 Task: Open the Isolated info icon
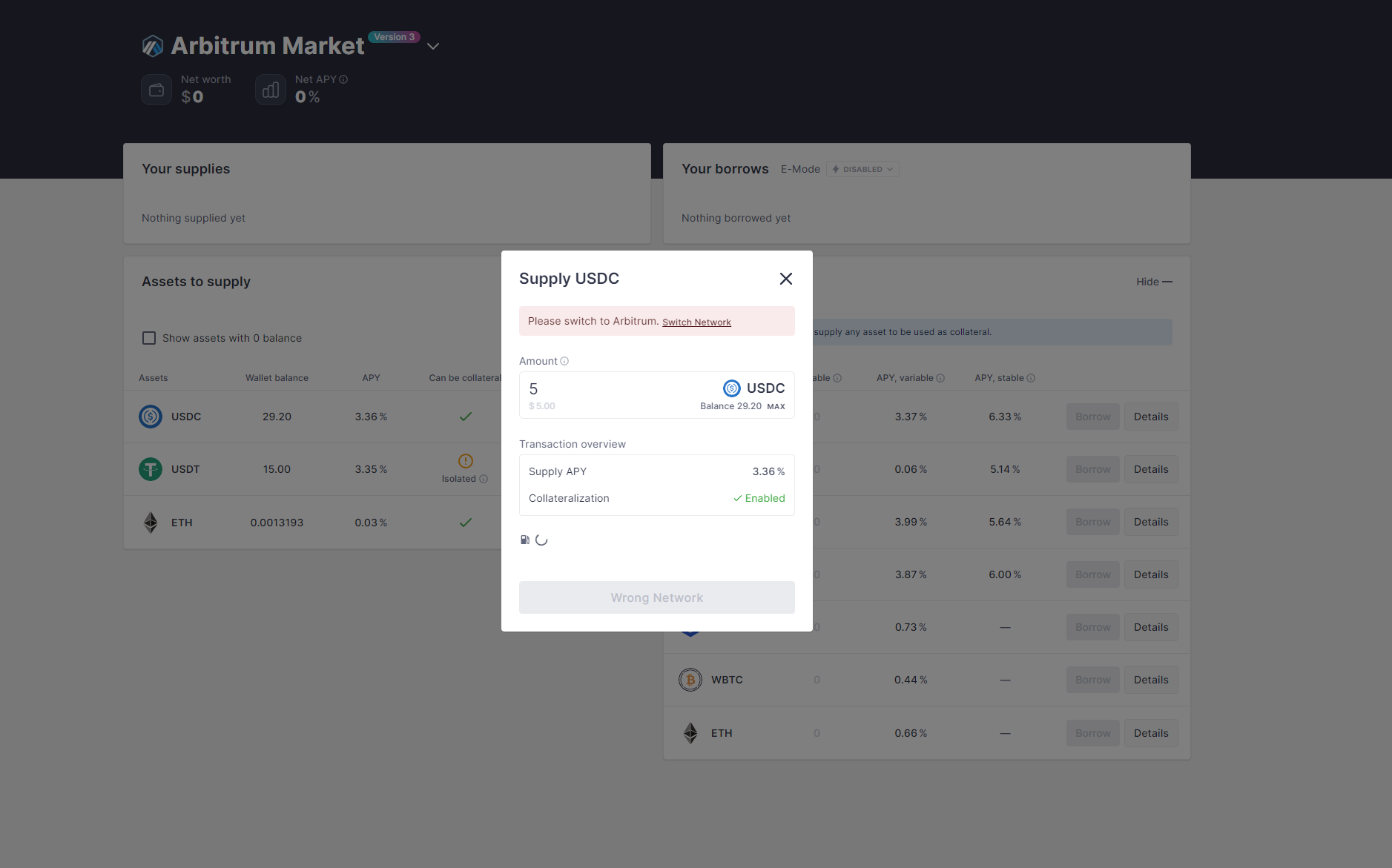(484, 479)
